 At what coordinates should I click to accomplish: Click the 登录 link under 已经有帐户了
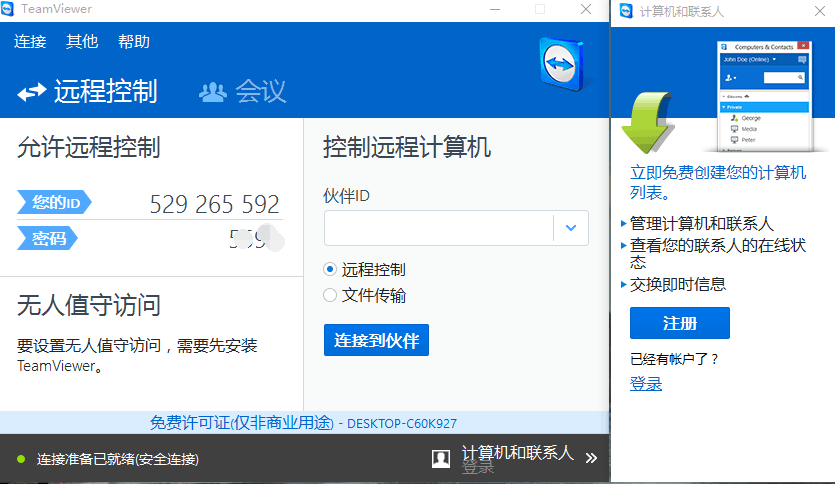645,384
